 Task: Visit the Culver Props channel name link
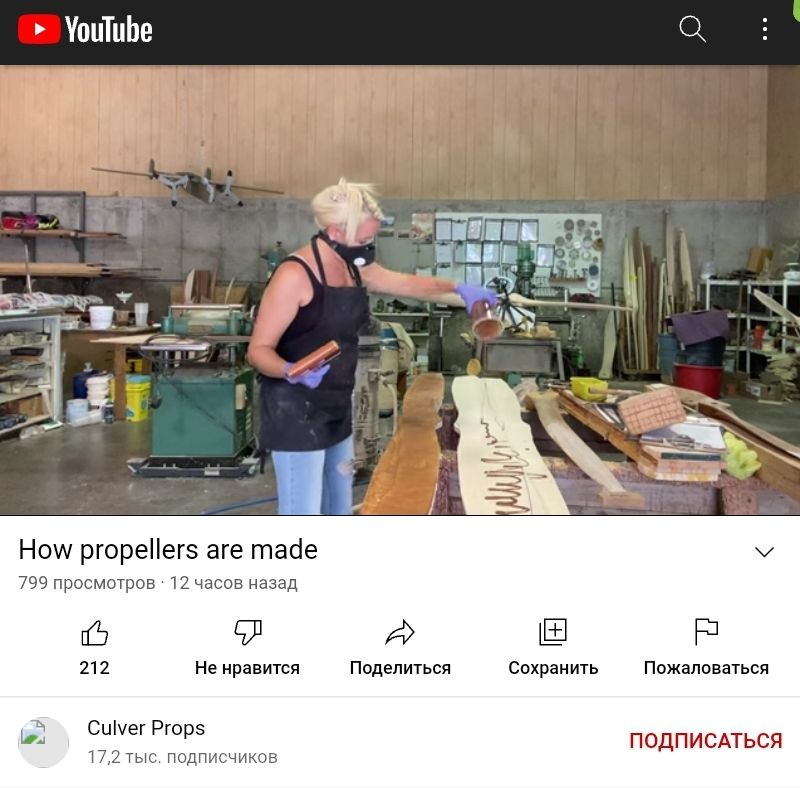click(x=146, y=728)
